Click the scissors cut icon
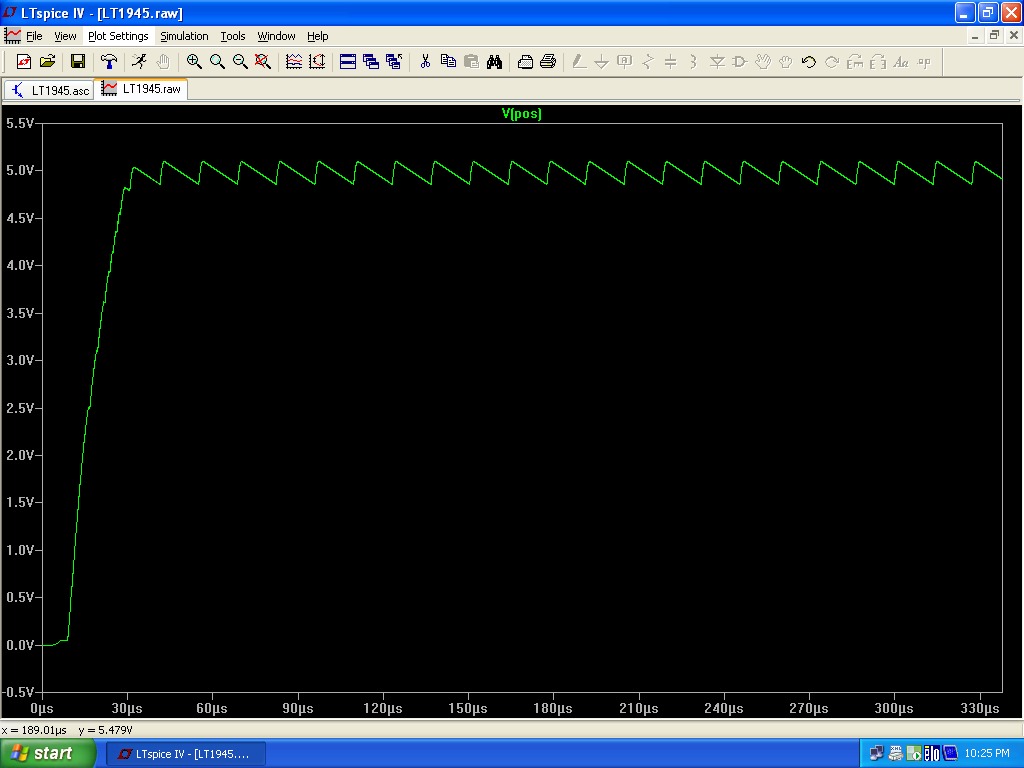 point(425,61)
